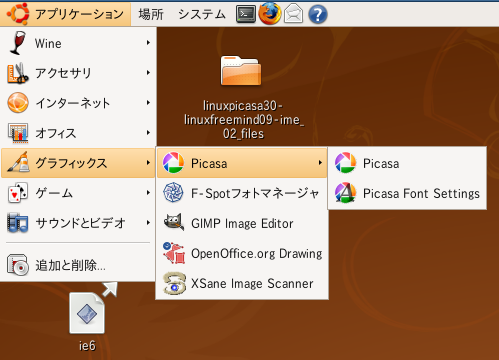The image size is (499, 360).
Task: Click the ゲーム playing cards icon
Action: pyautogui.click(x=18, y=193)
